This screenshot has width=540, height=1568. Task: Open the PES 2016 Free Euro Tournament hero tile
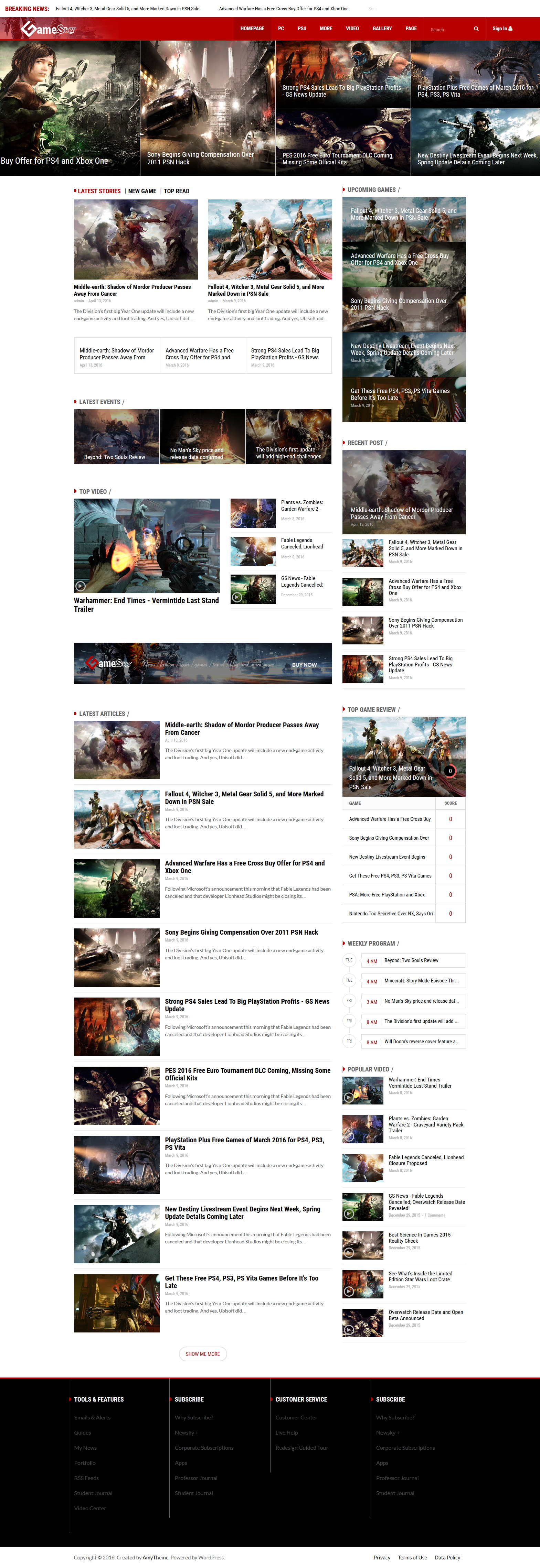click(x=343, y=142)
